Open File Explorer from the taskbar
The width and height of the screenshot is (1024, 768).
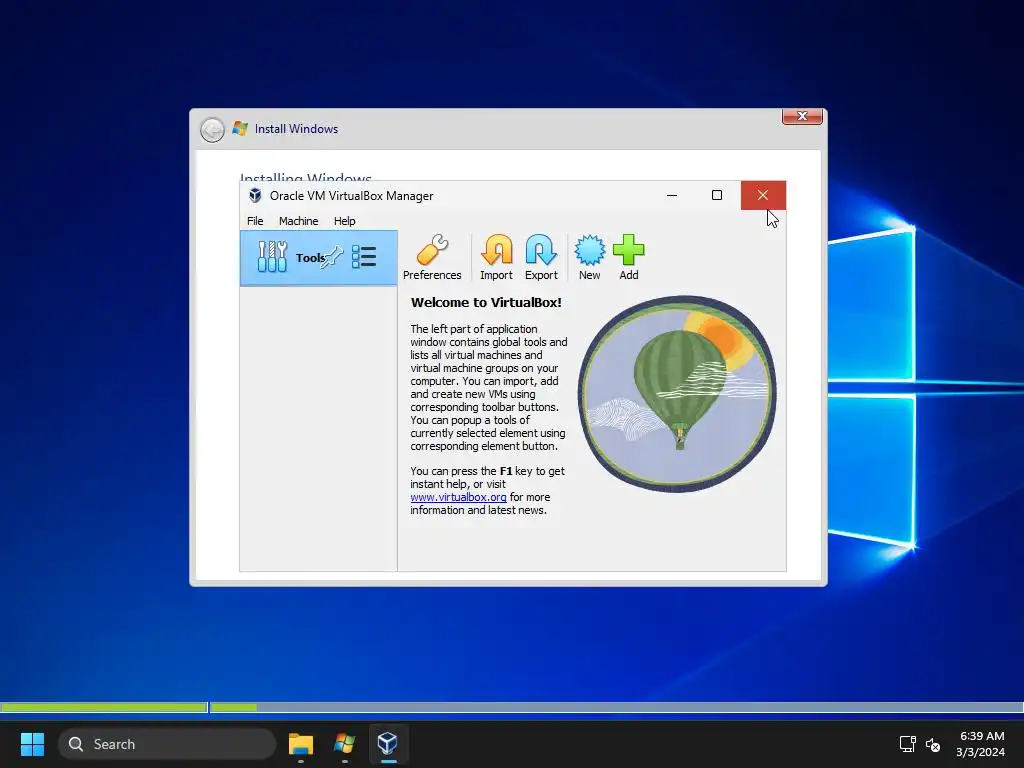[301, 744]
